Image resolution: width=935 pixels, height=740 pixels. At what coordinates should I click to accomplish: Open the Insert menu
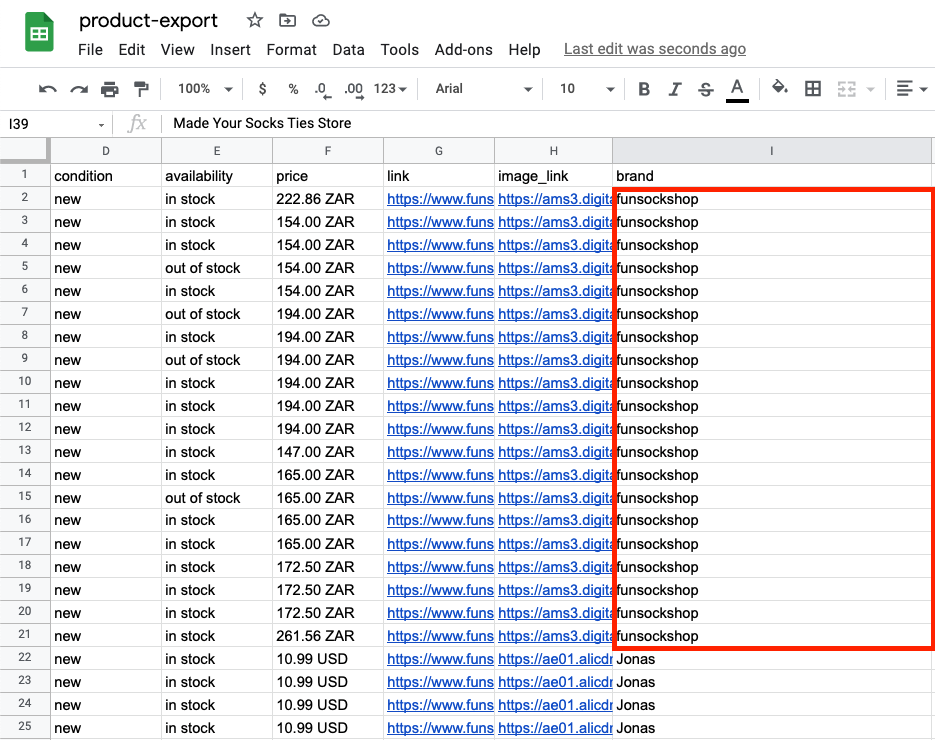coord(230,49)
